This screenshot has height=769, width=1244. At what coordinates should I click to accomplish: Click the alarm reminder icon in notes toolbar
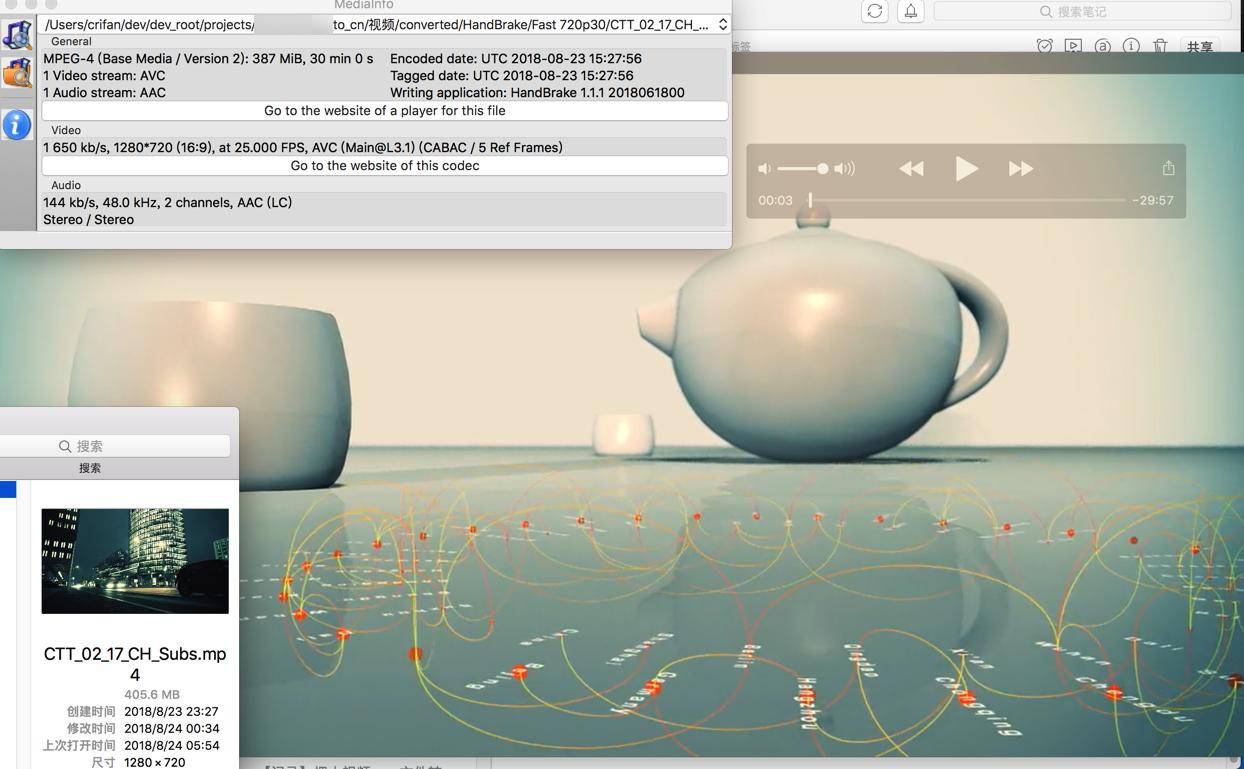coord(1045,46)
